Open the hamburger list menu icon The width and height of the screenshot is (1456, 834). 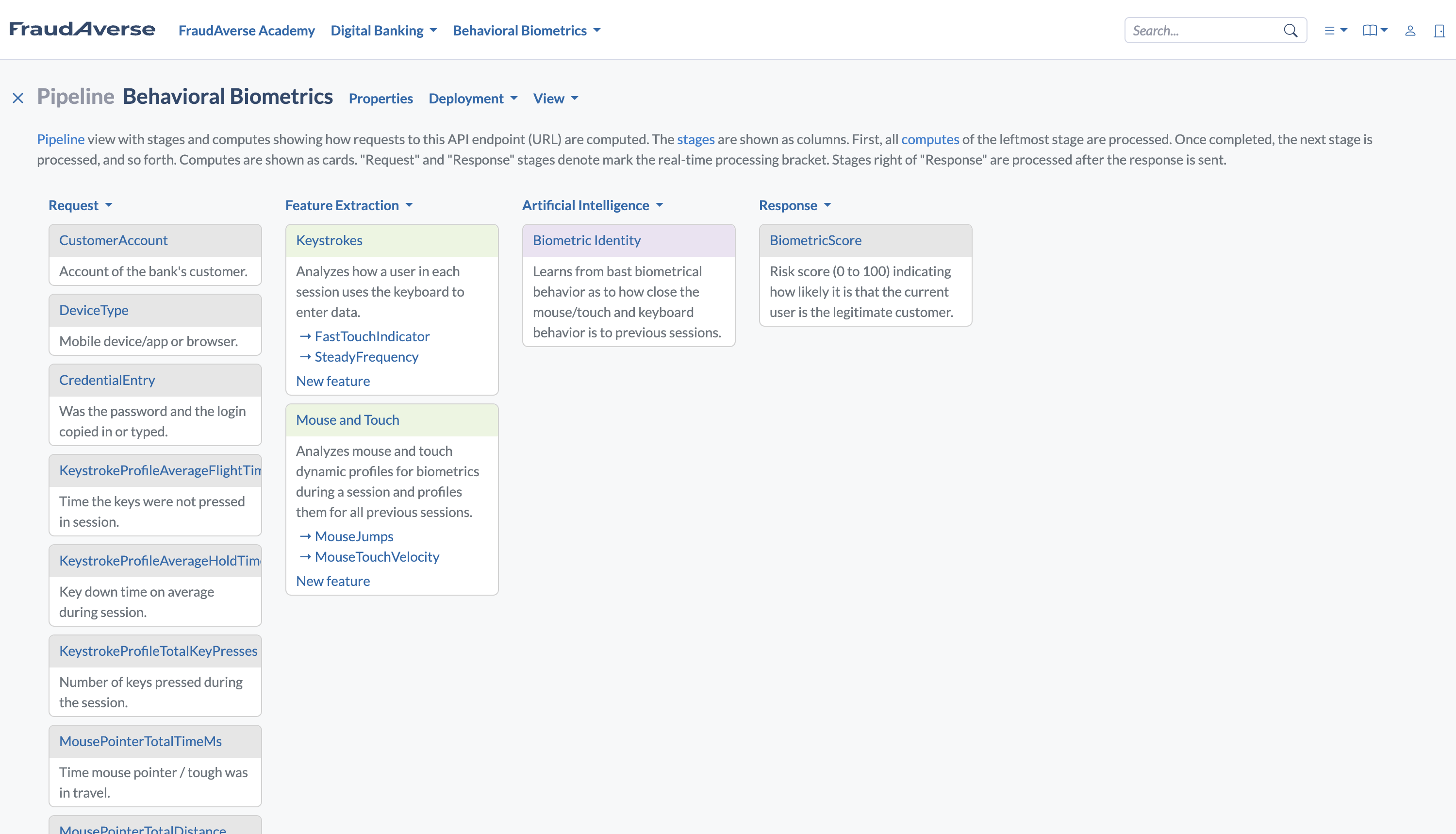1336,31
